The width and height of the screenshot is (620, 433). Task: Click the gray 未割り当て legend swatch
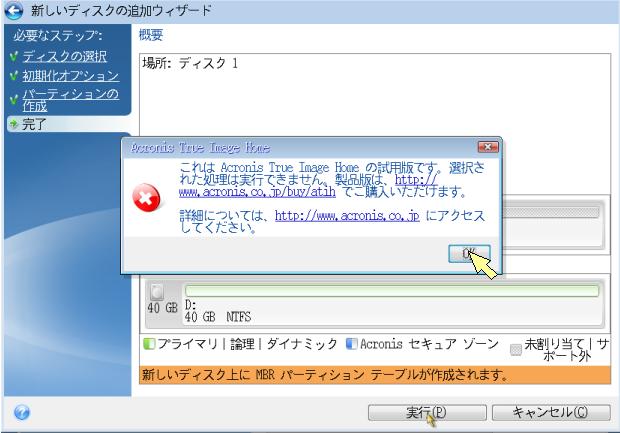click(x=516, y=350)
